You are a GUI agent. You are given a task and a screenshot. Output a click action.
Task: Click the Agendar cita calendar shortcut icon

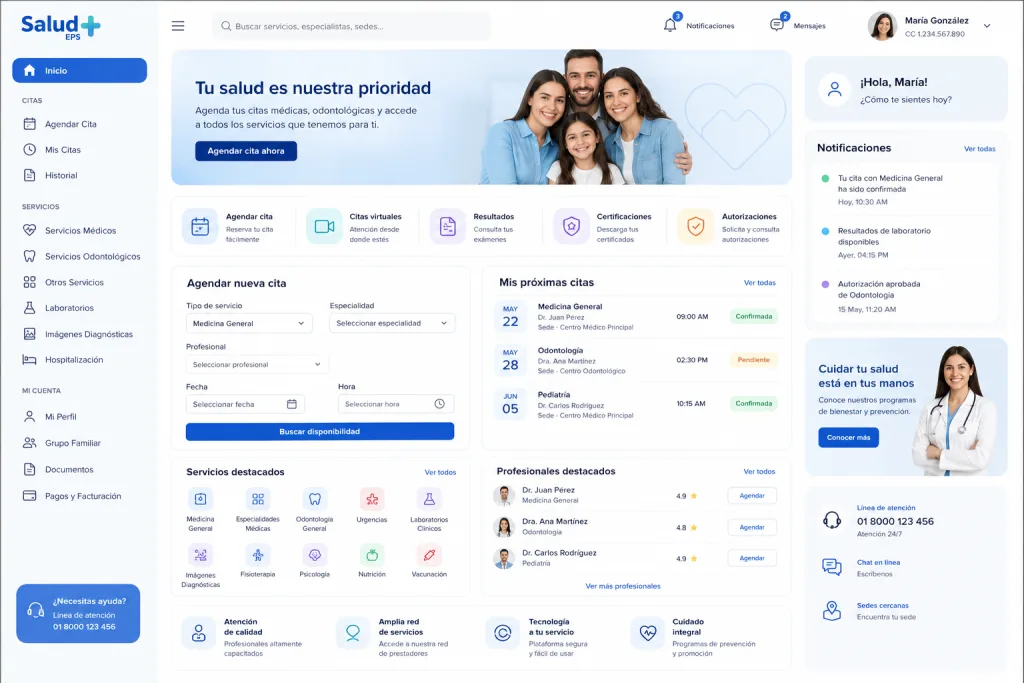pos(200,227)
